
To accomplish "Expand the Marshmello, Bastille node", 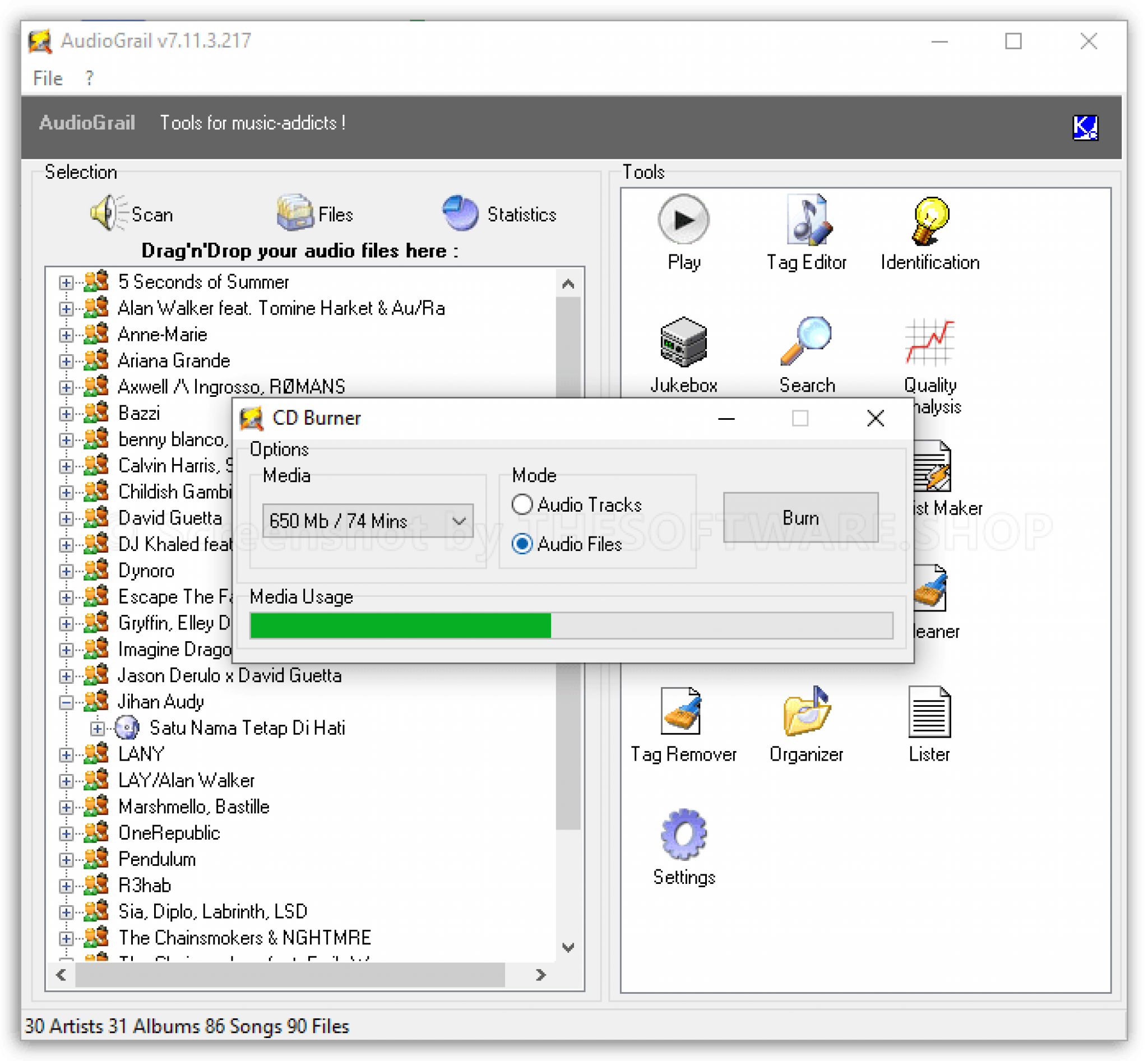I will pyautogui.click(x=66, y=808).
